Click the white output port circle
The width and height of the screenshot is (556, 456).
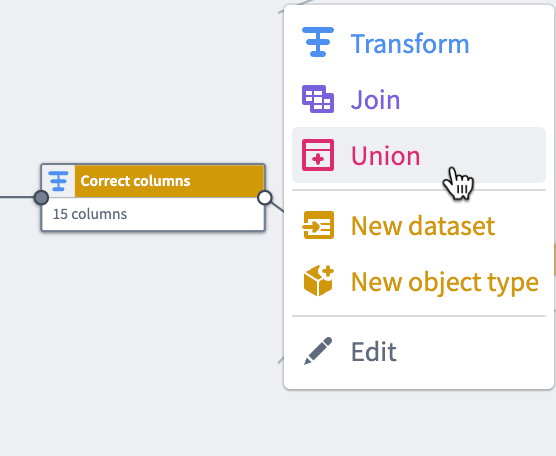click(x=265, y=198)
